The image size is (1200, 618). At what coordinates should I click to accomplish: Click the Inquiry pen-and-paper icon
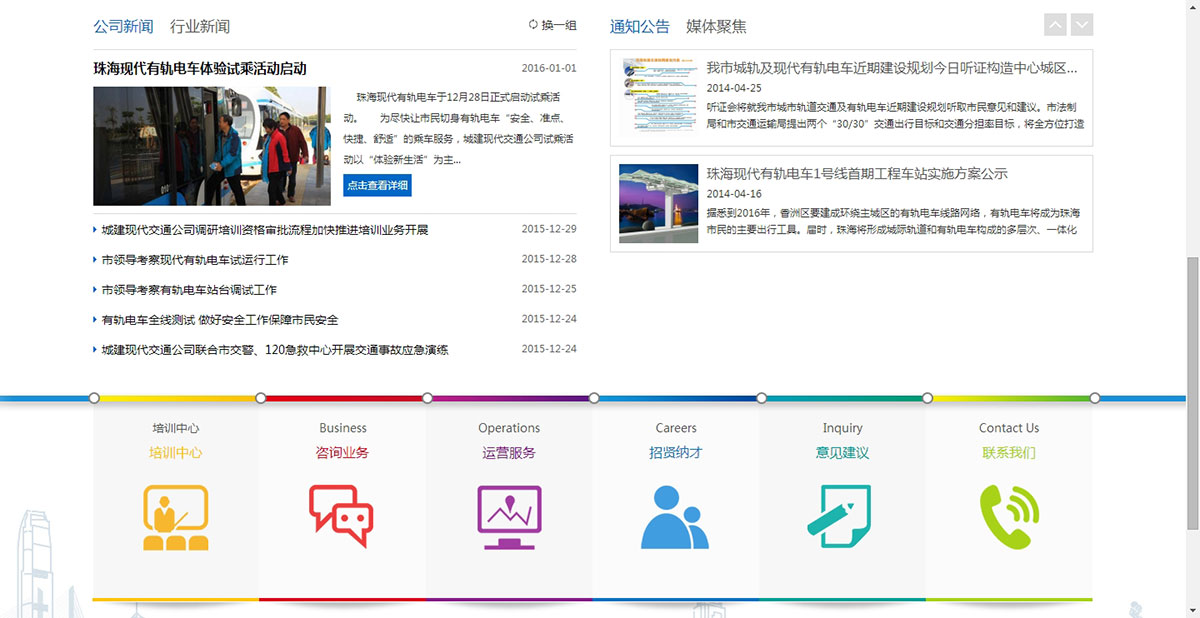[842, 516]
